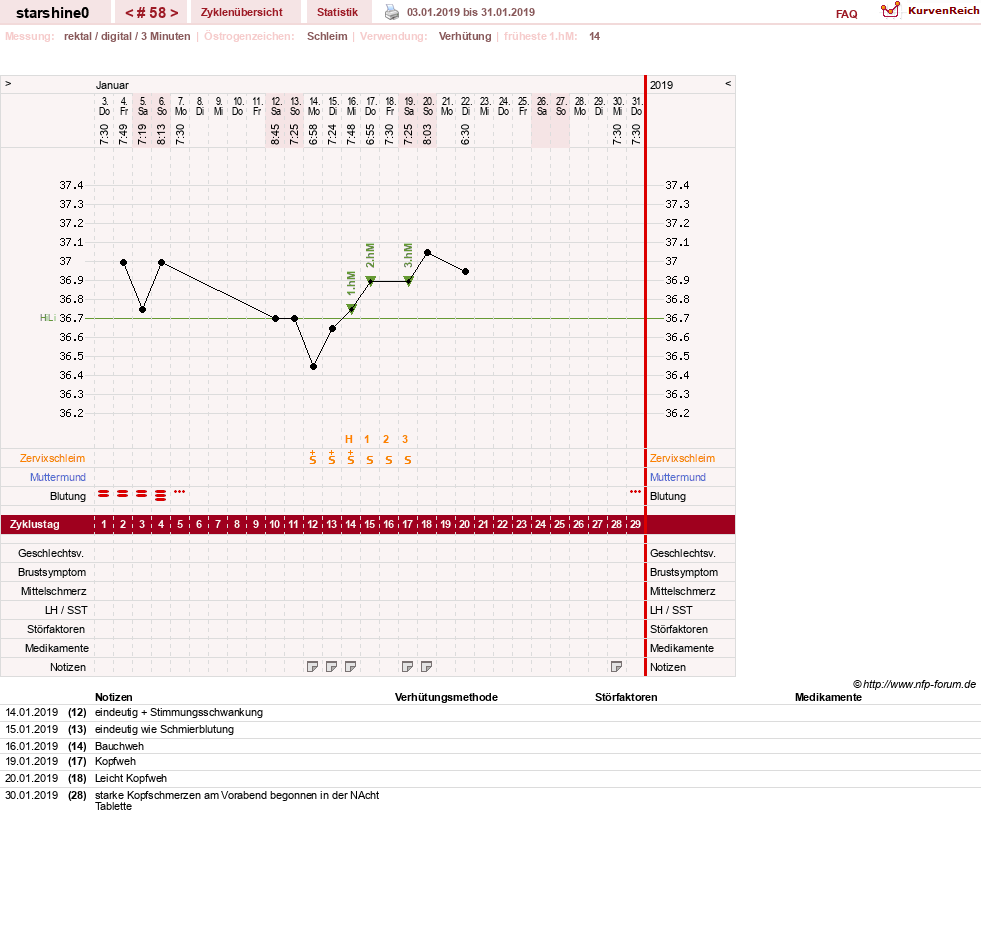Screen dimensions: 981x930
Task: Click the Medikamente row label on right
Action: pos(681,648)
